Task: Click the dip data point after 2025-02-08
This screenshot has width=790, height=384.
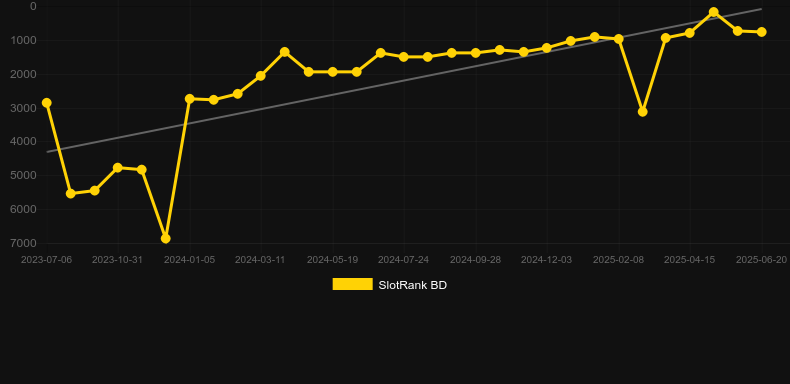Action: 642,112
